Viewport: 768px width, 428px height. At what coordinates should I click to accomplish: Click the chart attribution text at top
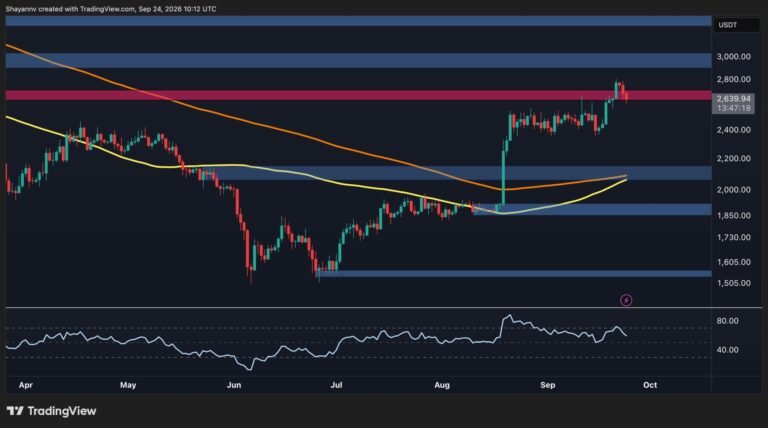coord(111,9)
